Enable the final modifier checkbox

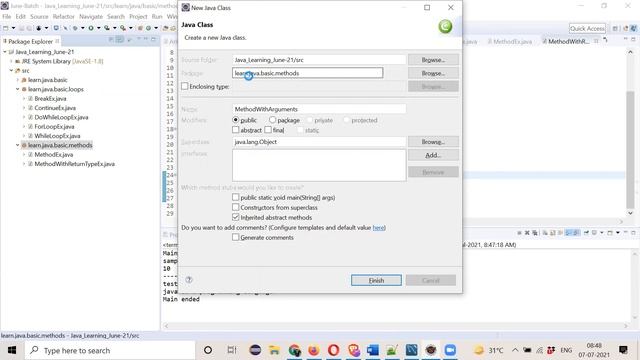[x=268, y=130]
